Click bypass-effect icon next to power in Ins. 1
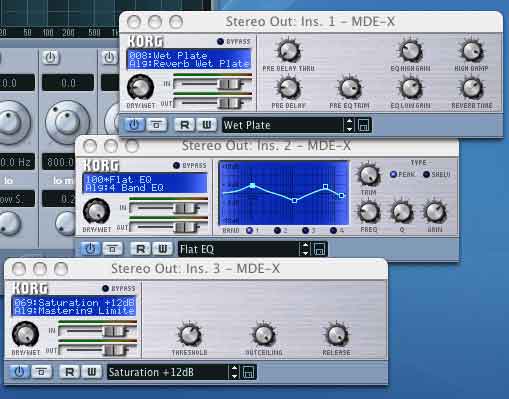The image size is (509, 399). tap(156, 125)
